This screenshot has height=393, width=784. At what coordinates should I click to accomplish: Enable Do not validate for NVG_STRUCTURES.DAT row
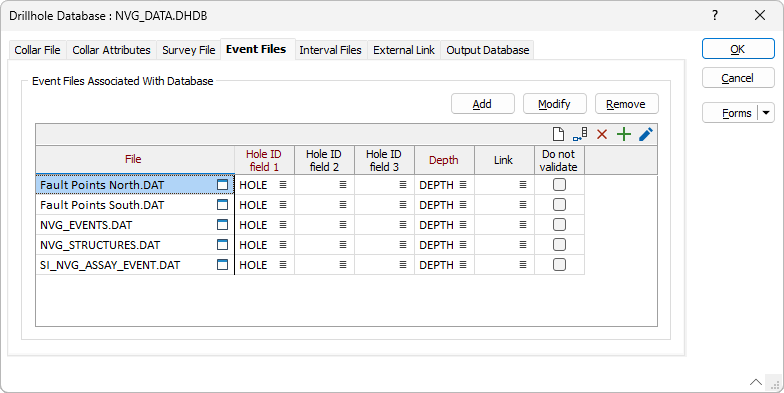coord(559,245)
